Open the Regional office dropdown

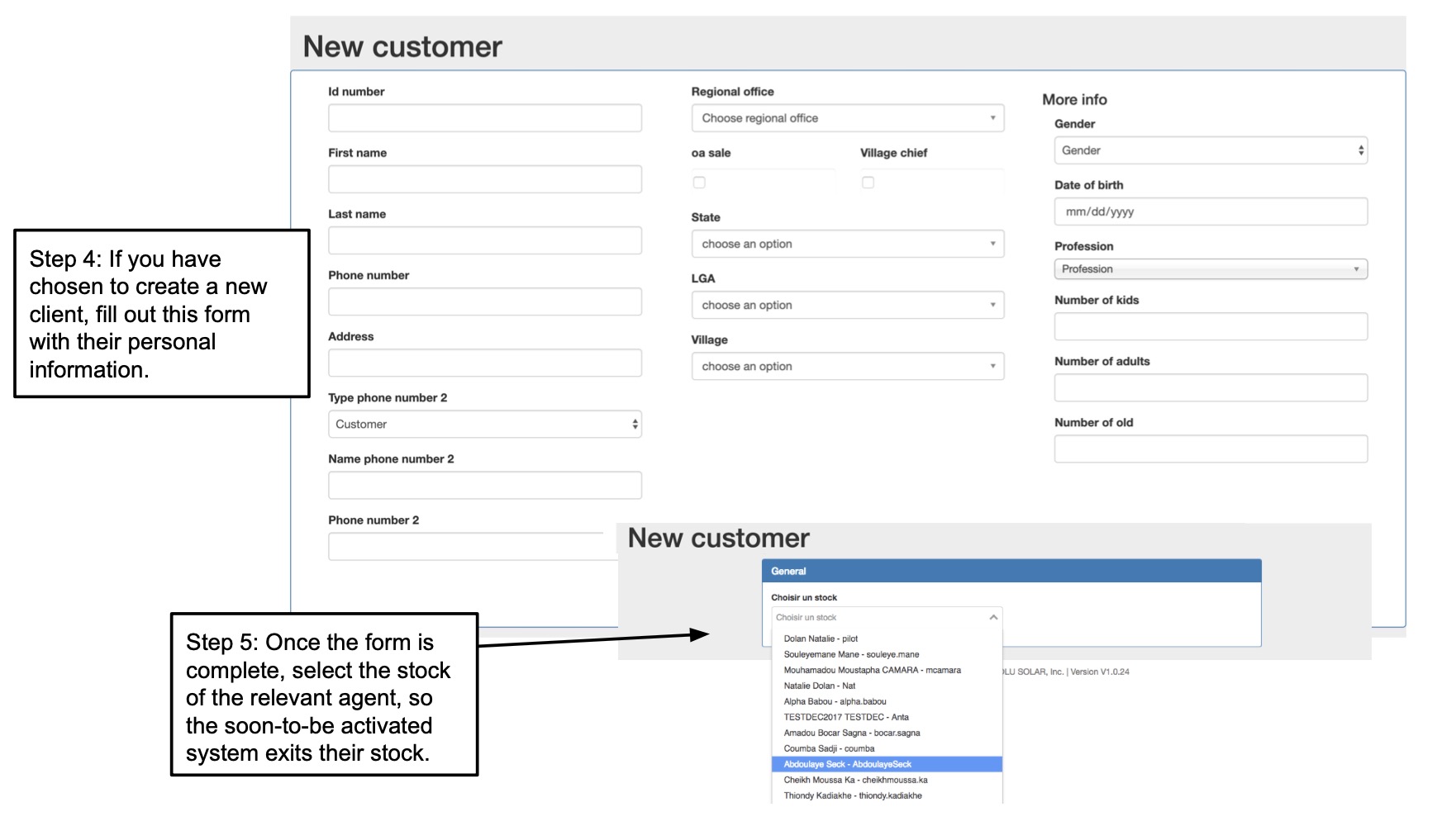[847, 118]
